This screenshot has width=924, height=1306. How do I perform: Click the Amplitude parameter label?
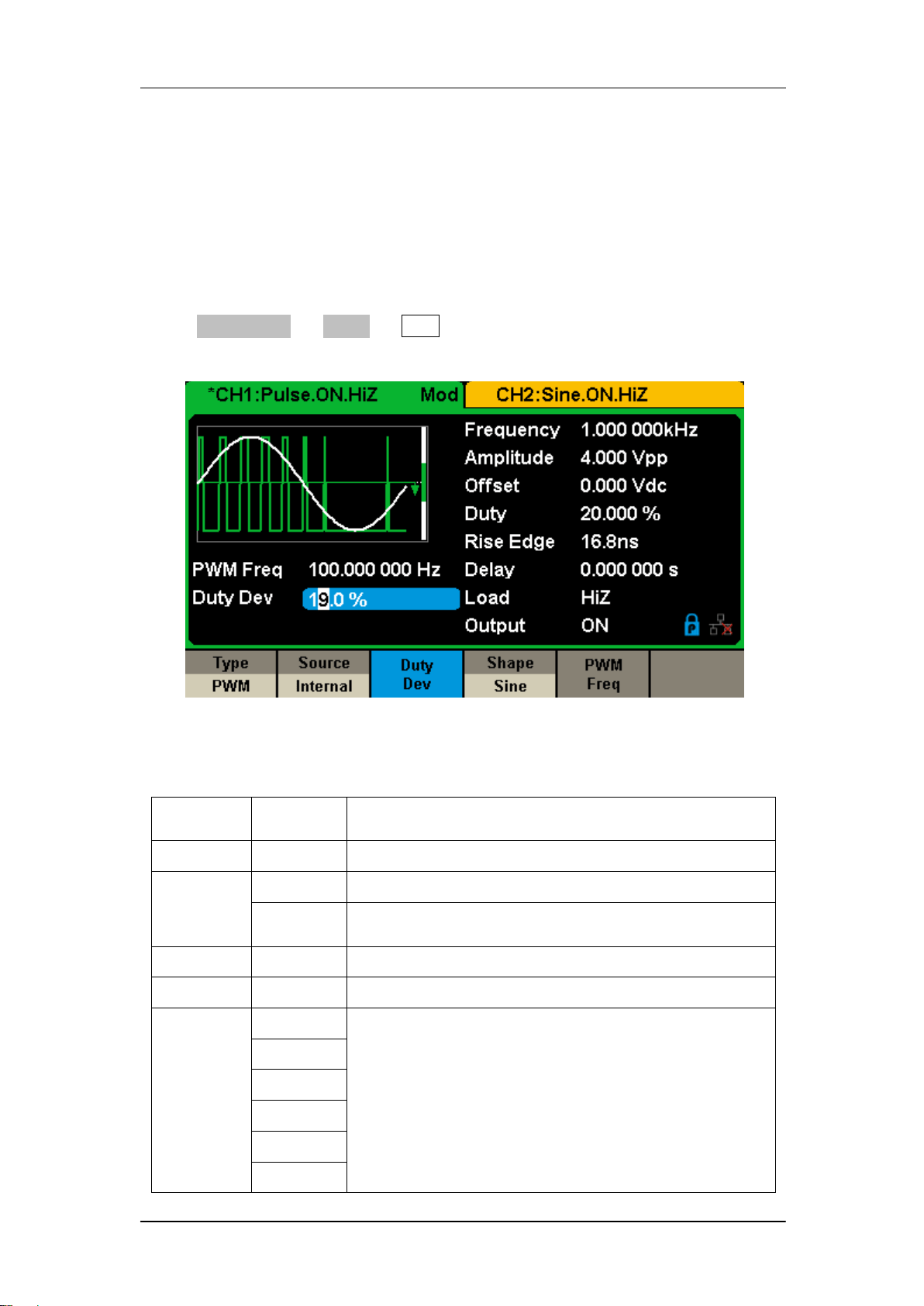coord(509,458)
